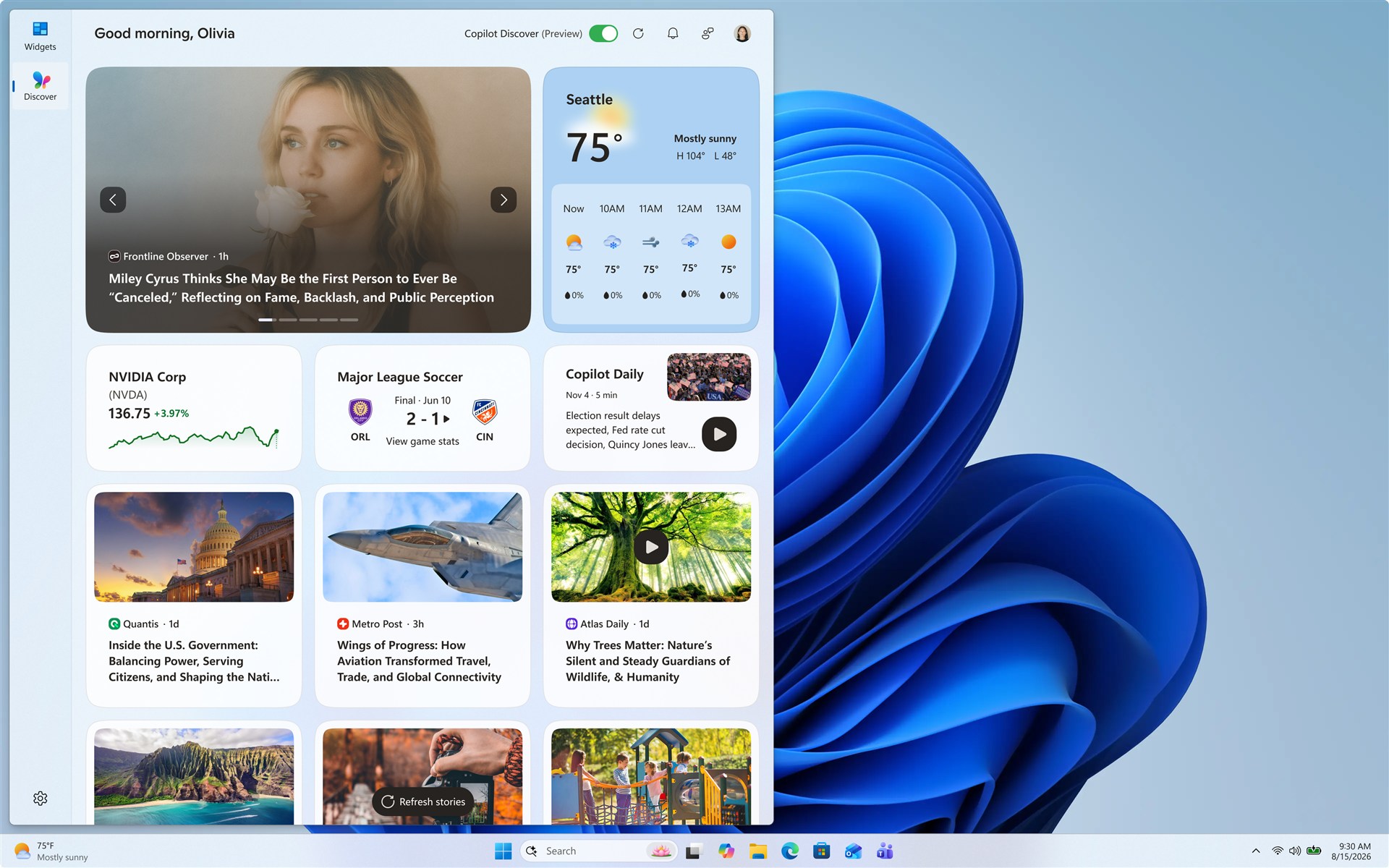The height and width of the screenshot is (868, 1389).
Task: Click View game stats link
Action: [x=422, y=441]
